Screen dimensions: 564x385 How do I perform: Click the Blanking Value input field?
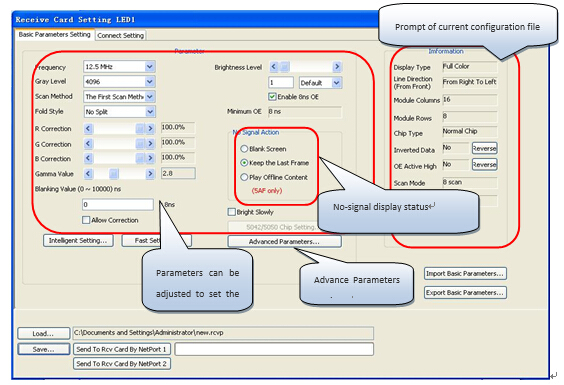tap(118, 204)
